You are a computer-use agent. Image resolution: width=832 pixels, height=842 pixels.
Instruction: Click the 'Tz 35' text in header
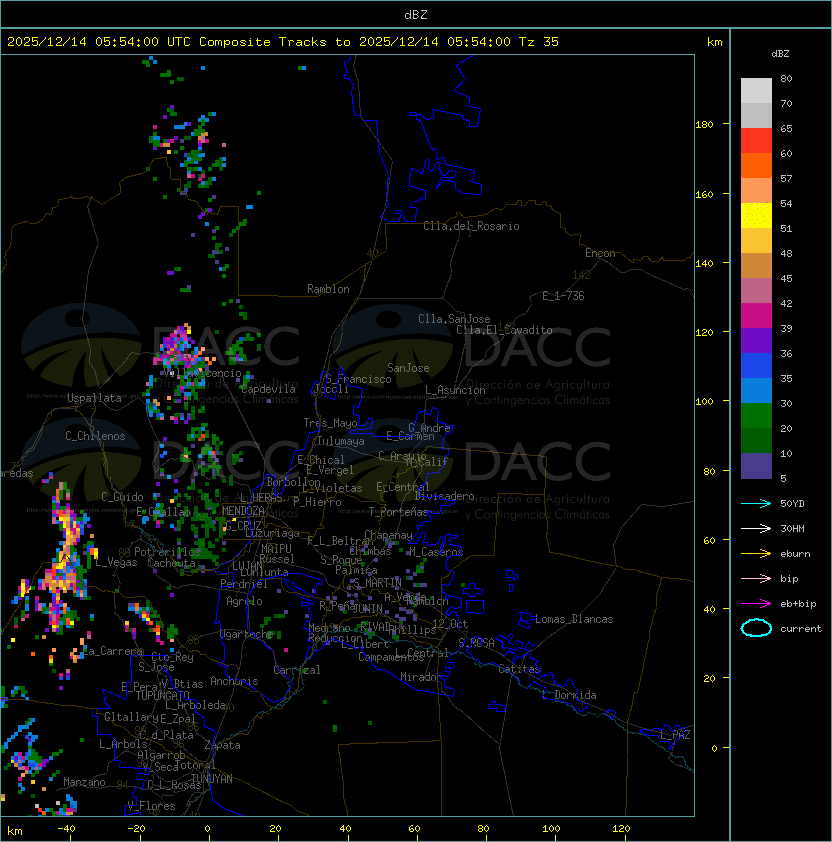tap(539, 42)
